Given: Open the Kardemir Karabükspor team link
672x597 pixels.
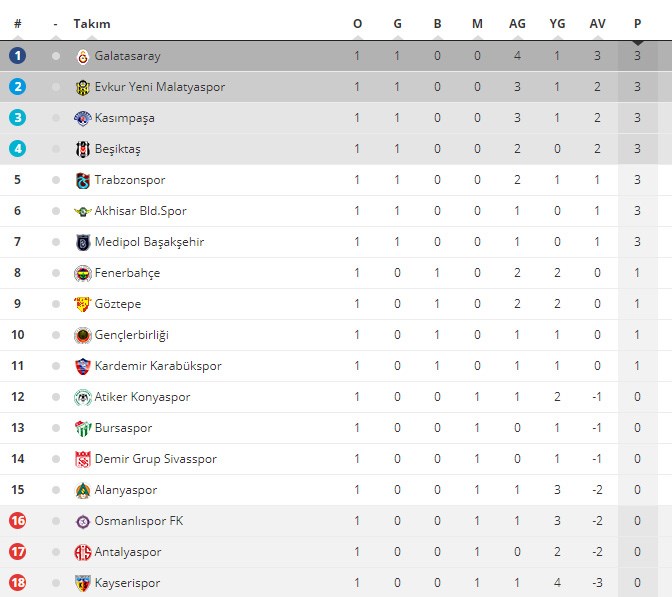Looking at the screenshot, I should (x=158, y=366).
